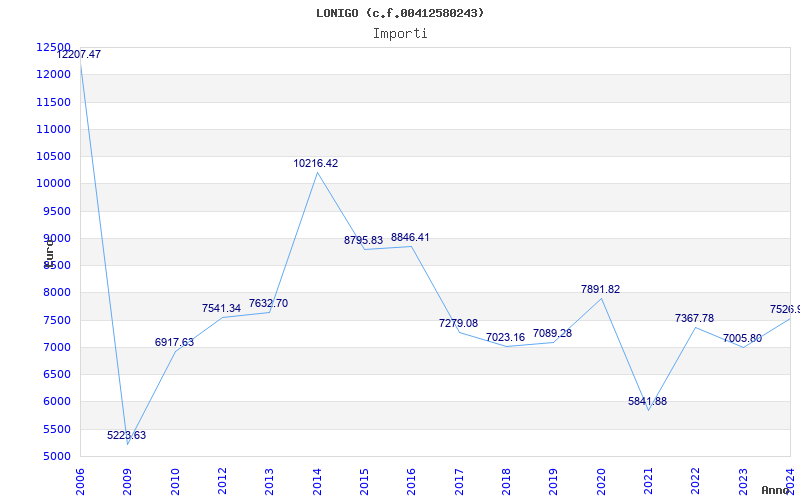Click the Anno axis label

(x=776, y=490)
